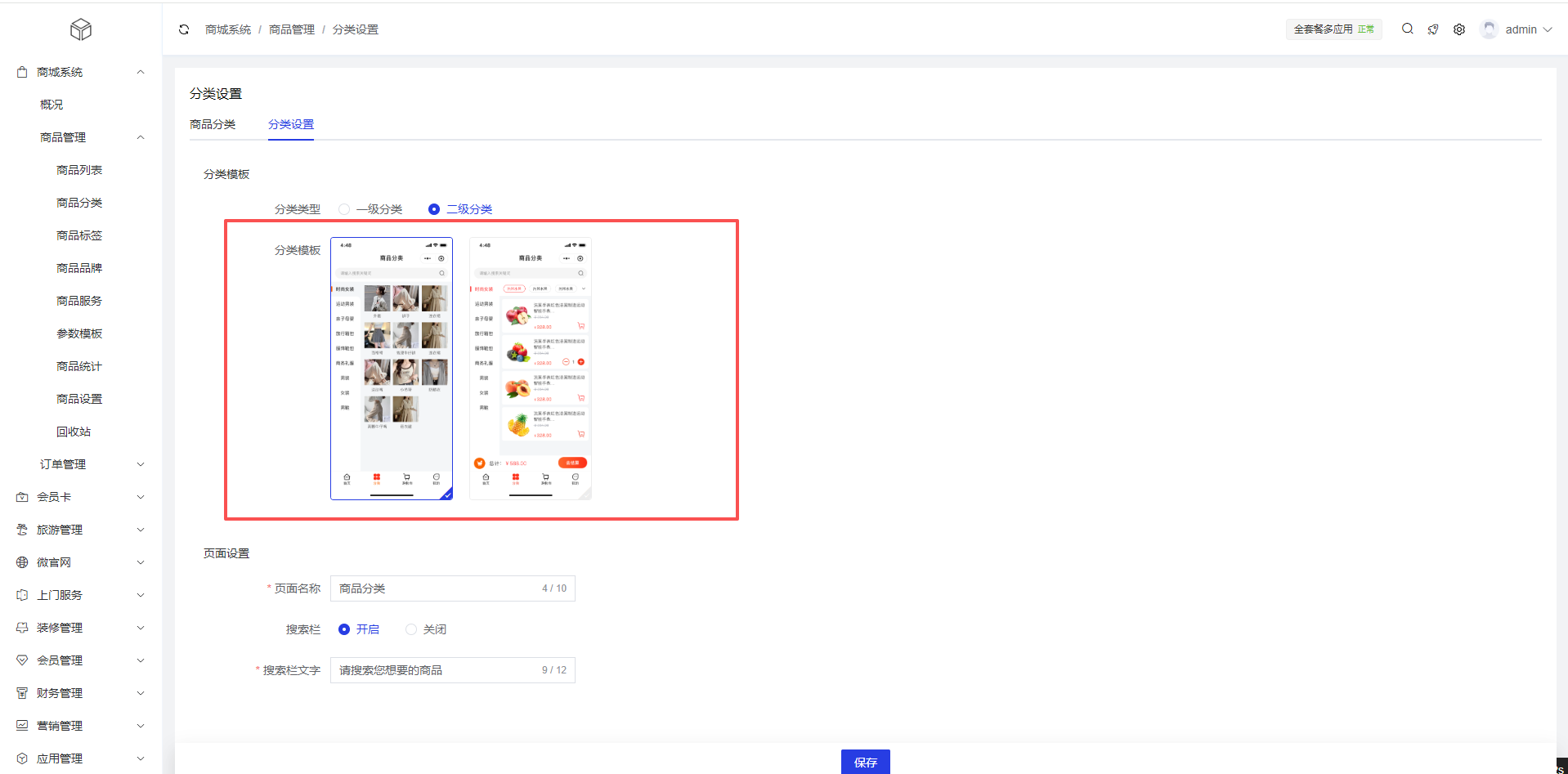
Task: Open 商品分类 in the sidebar menu
Action: (79, 203)
